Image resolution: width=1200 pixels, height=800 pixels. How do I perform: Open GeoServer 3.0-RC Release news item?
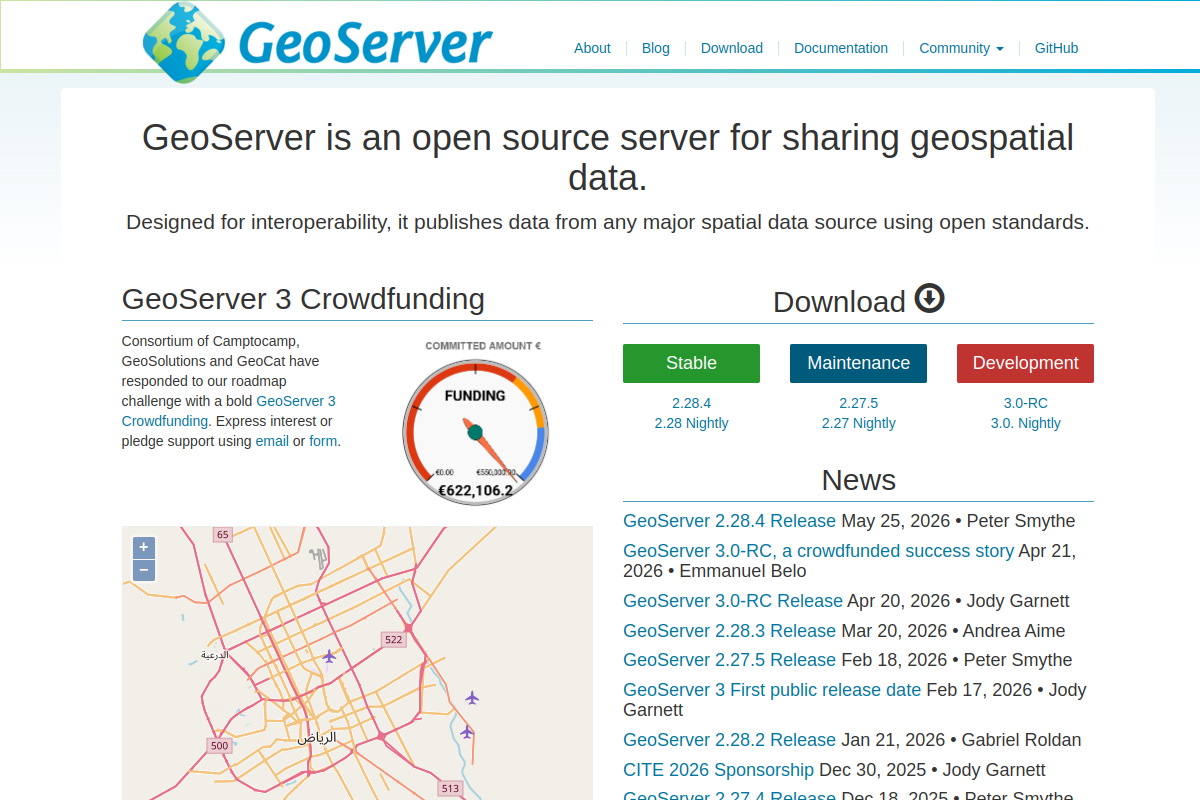733,601
